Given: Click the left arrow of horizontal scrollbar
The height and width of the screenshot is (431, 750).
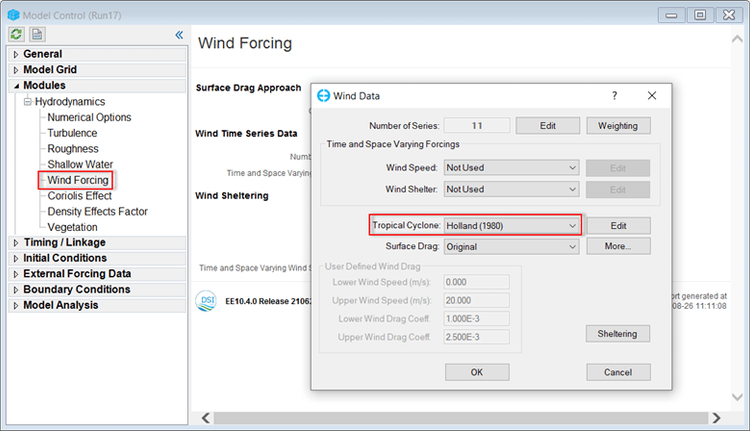Looking at the screenshot, I should coord(206,418).
